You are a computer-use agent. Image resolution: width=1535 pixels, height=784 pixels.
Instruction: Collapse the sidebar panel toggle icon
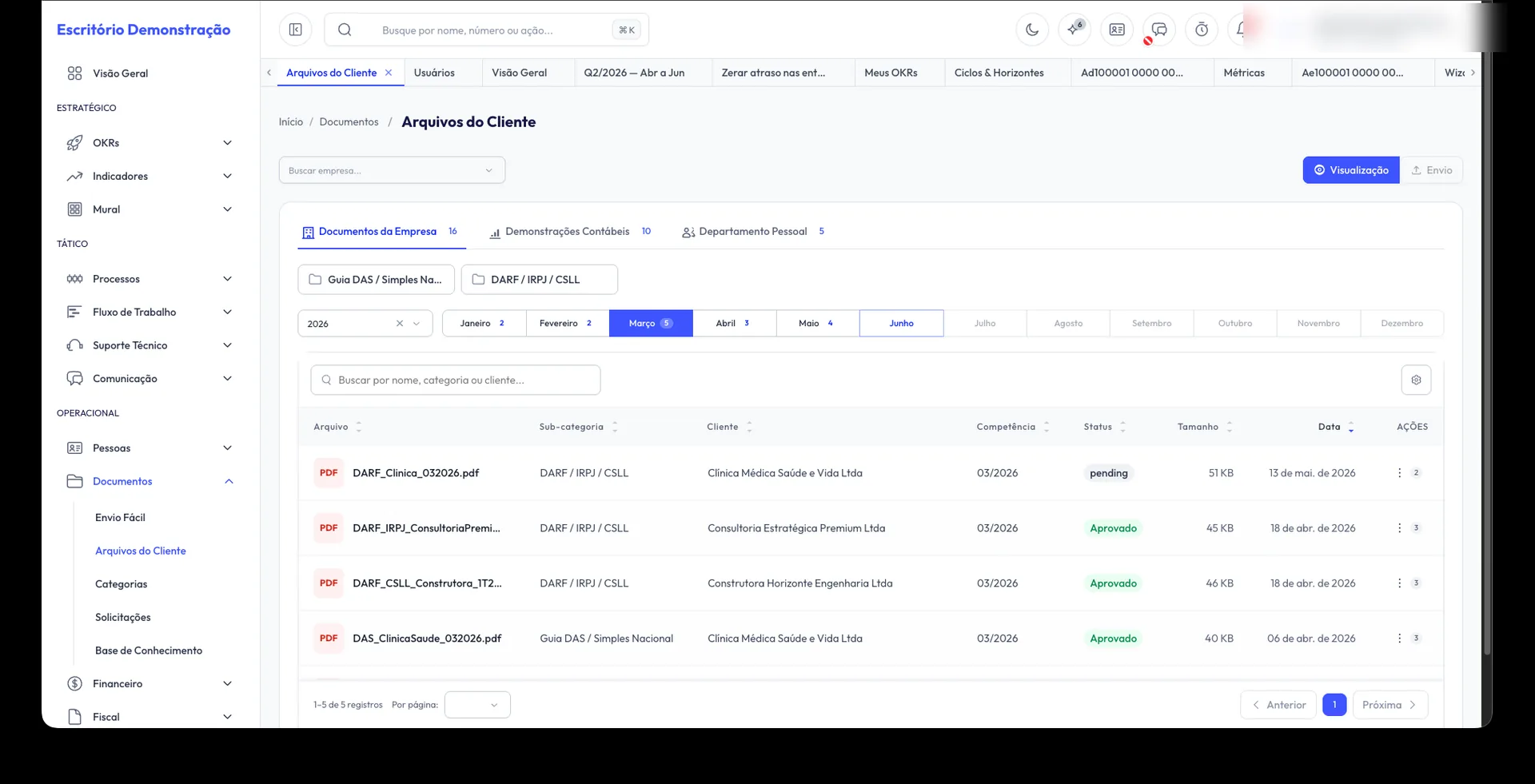[295, 30]
